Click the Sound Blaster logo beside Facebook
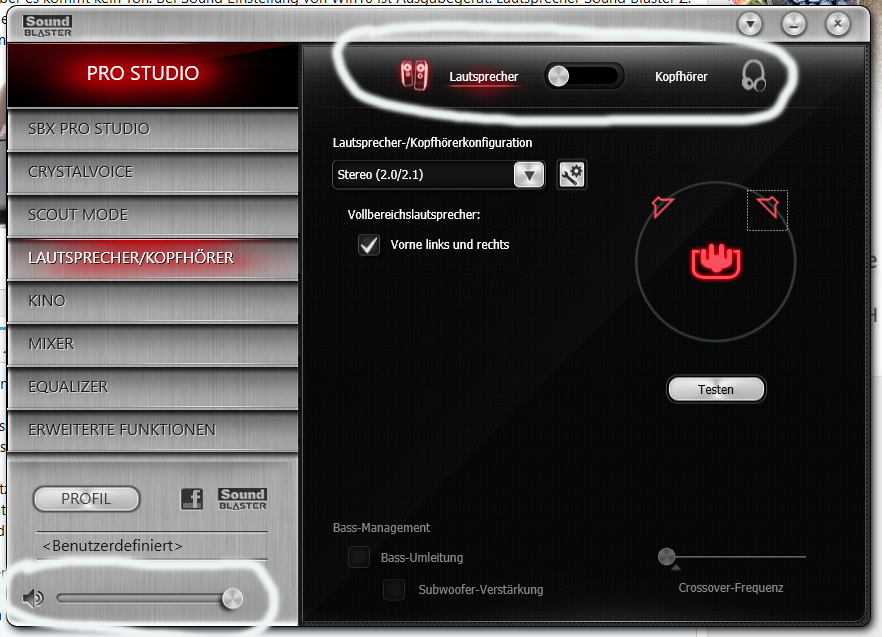Screen dimensions: 882x637 pyautogui.click(x=242, y=499)
